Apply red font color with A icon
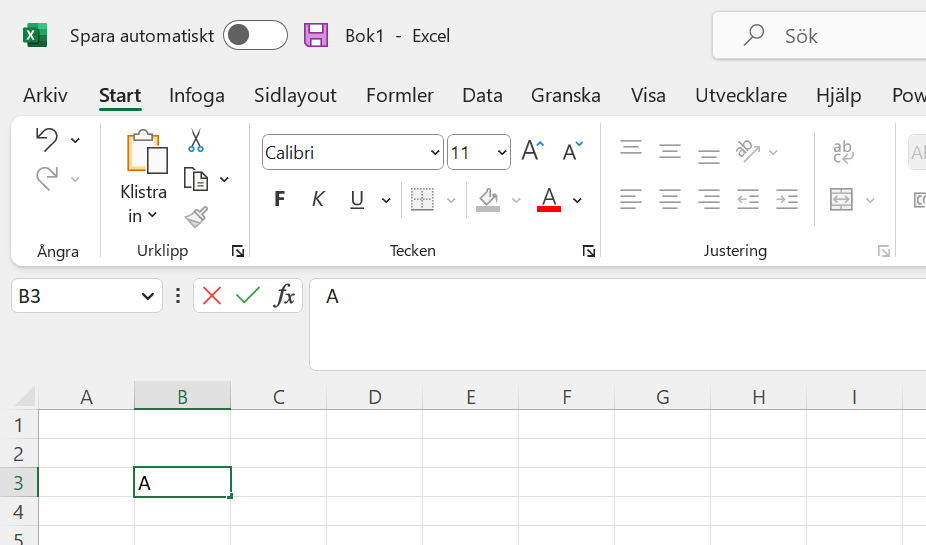The height and width of the screenshot is (545, 926). (x=549, y=200)
